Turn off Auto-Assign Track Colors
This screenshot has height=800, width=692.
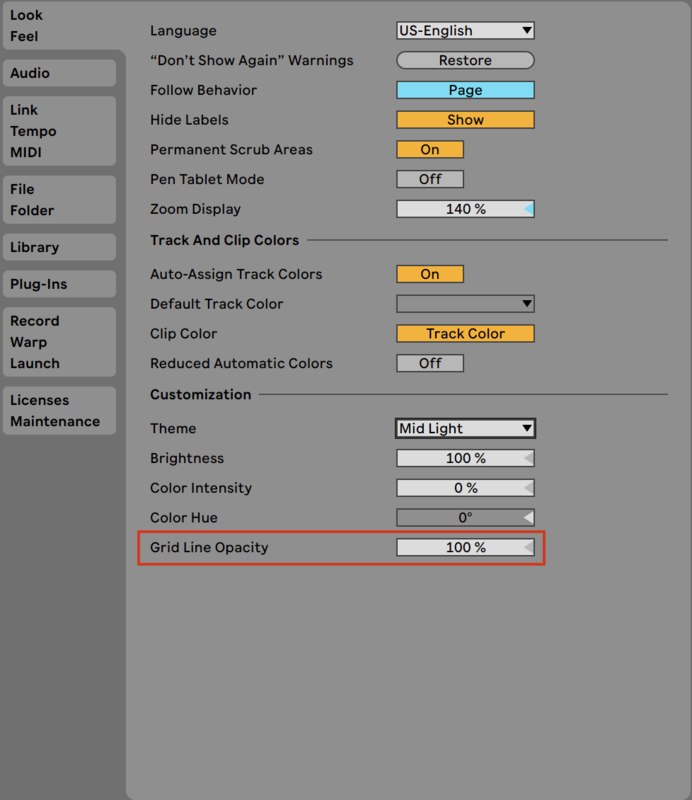click(430, 274)
